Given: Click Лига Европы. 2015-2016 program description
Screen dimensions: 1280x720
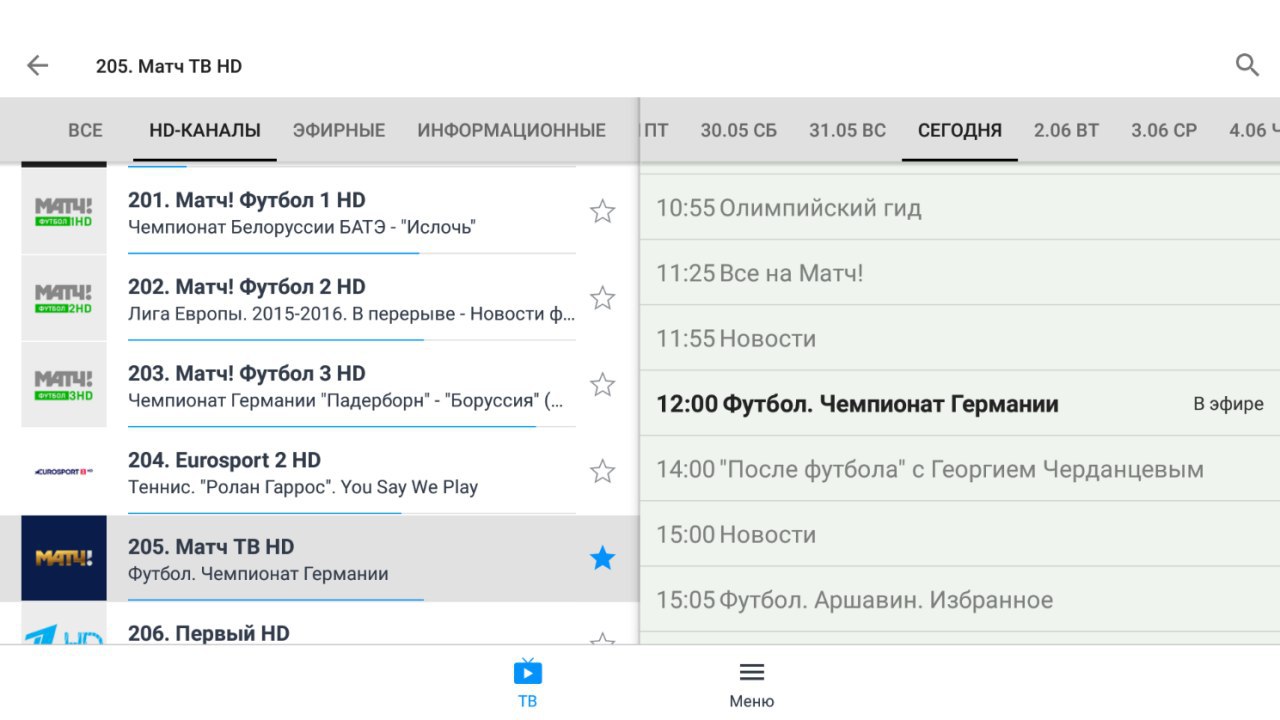Looking at the screenshot, I should 352,314.
